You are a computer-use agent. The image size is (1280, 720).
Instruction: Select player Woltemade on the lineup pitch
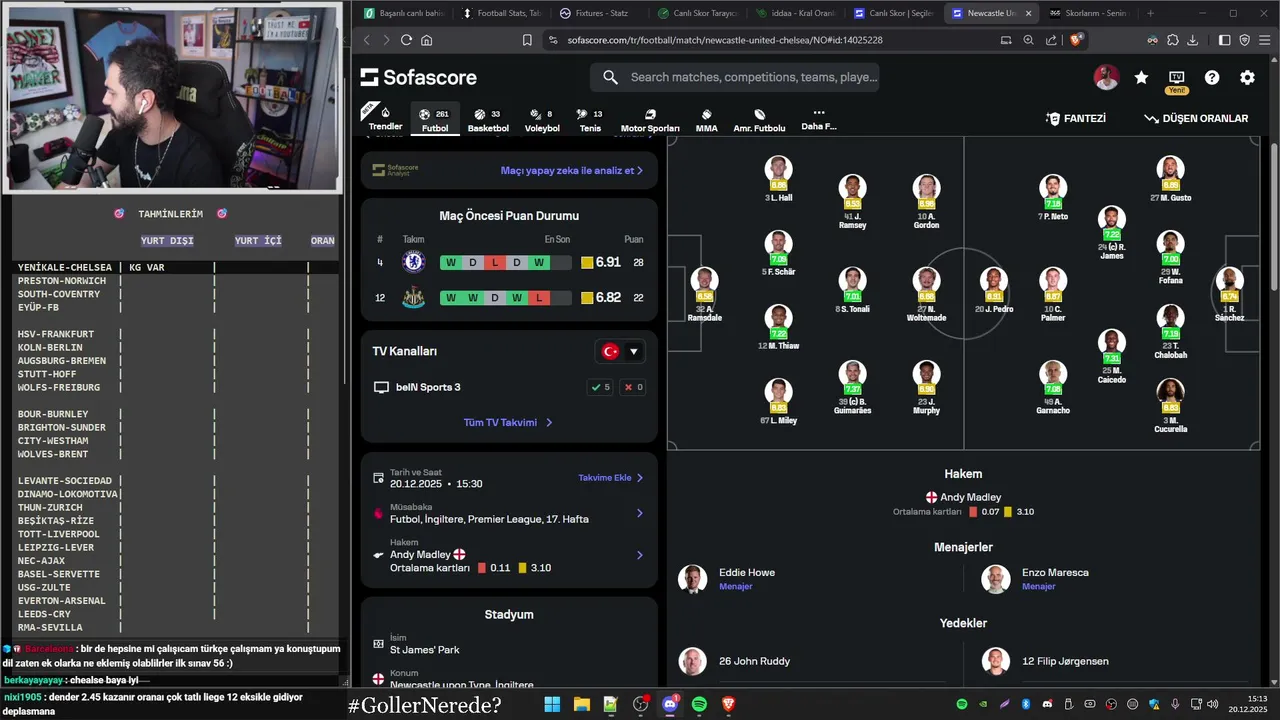click(x=926, y=295)
